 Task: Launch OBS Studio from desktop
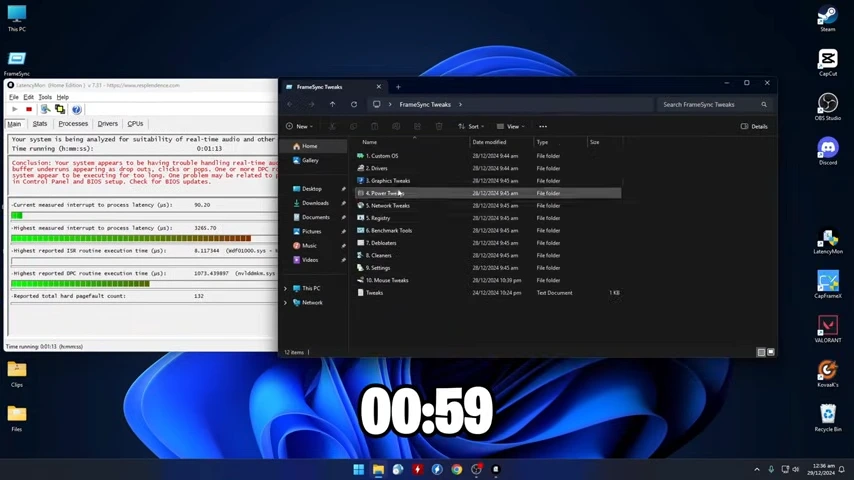tap(828, 107)
